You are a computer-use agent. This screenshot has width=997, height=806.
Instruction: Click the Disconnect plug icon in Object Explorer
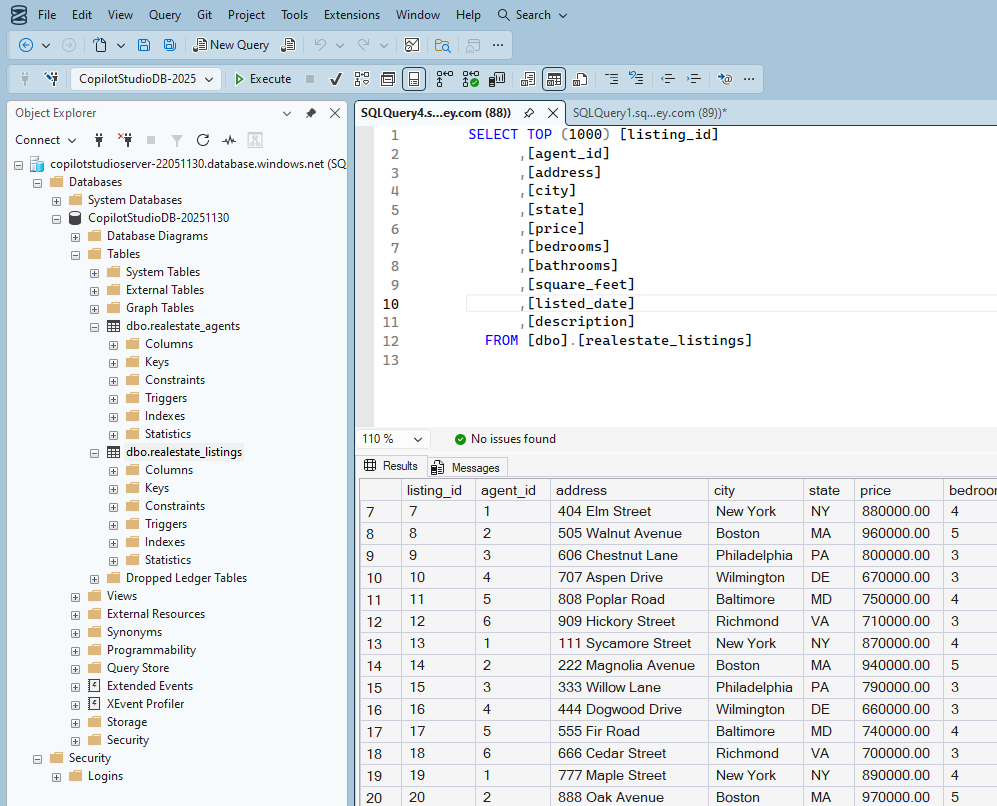pyautogui.click(x=125, y=140)
